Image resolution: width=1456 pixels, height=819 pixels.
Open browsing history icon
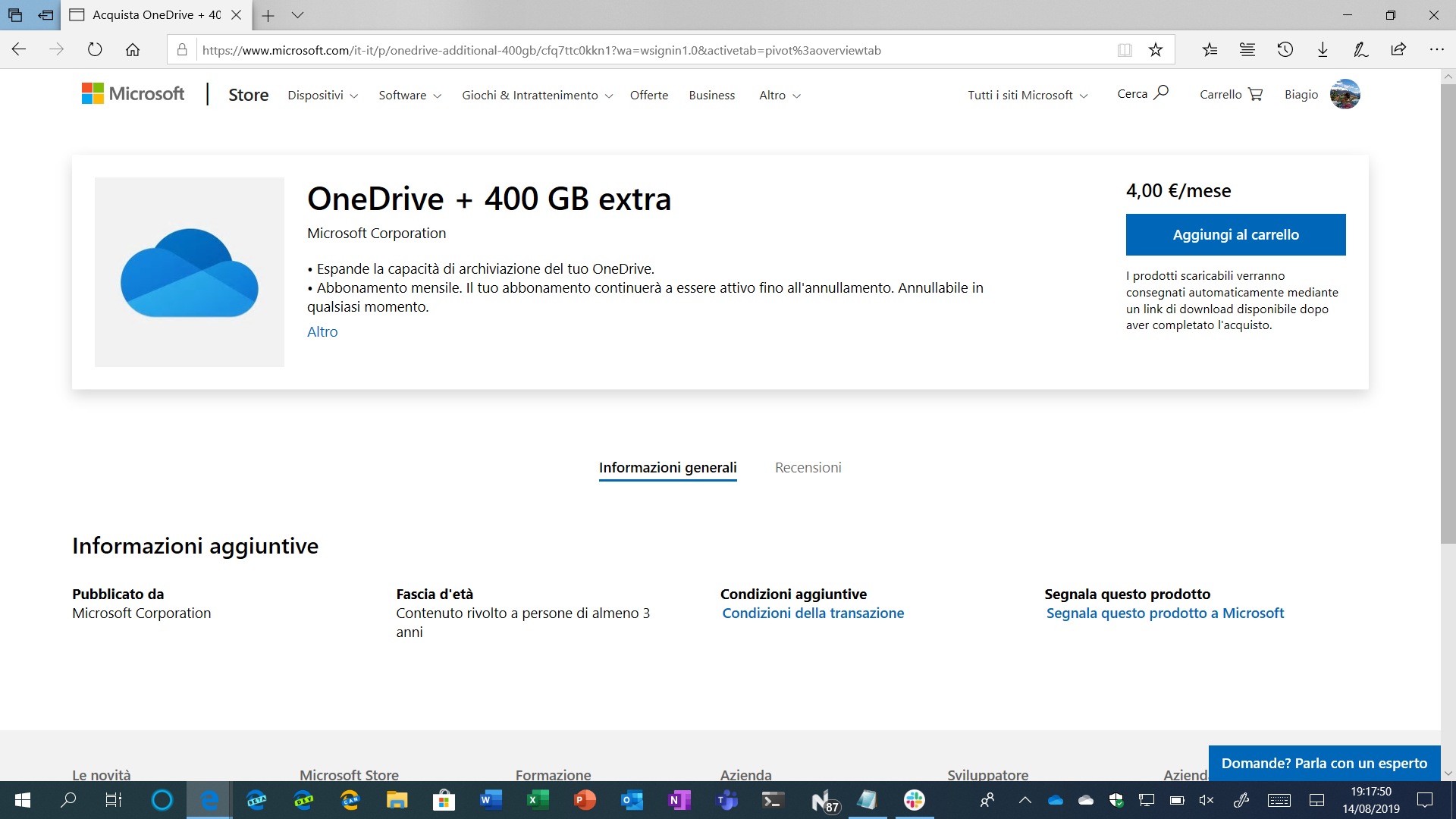tap(1285, 50)
